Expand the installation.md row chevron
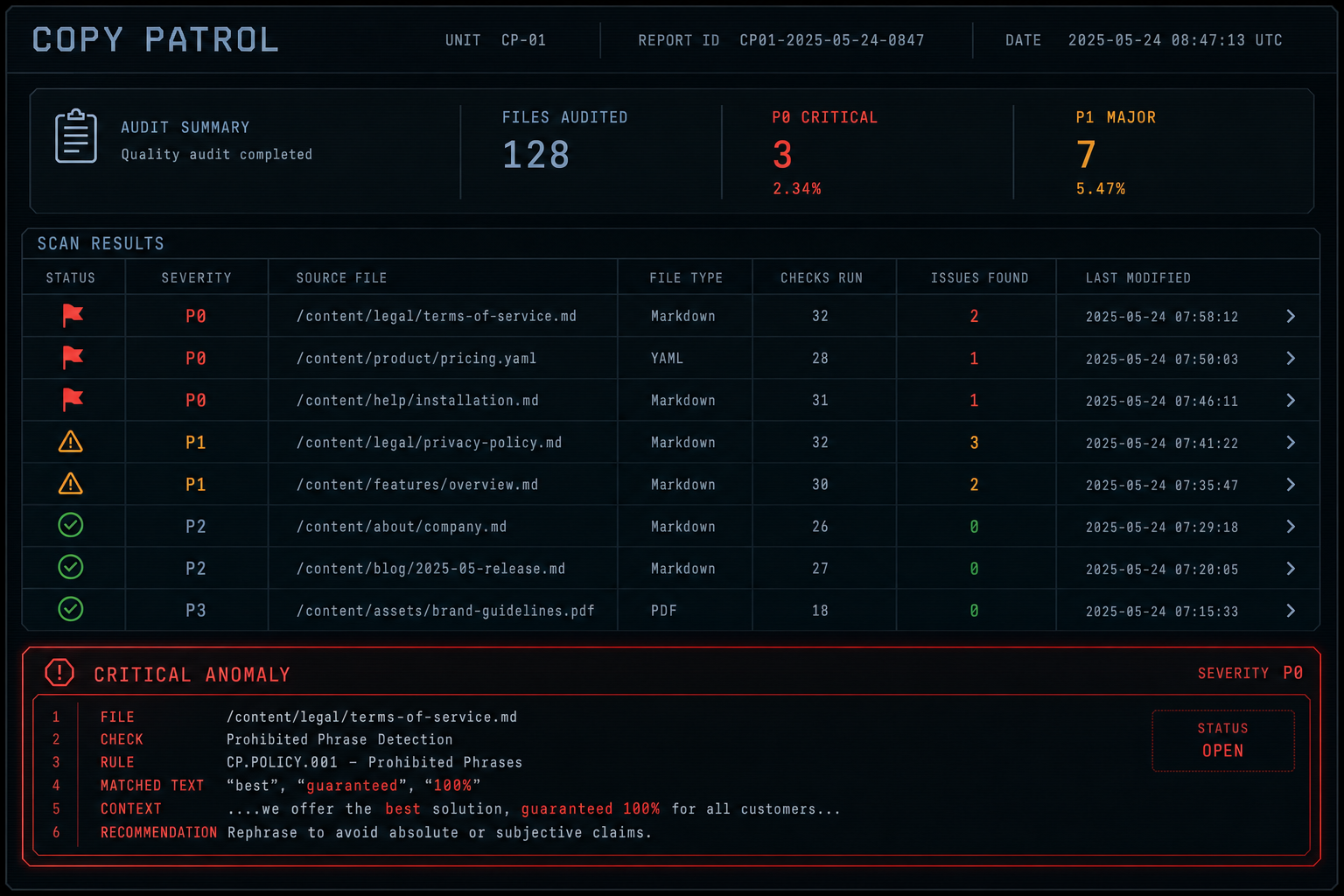The image size is (1344, 896). click(1291, 400)
